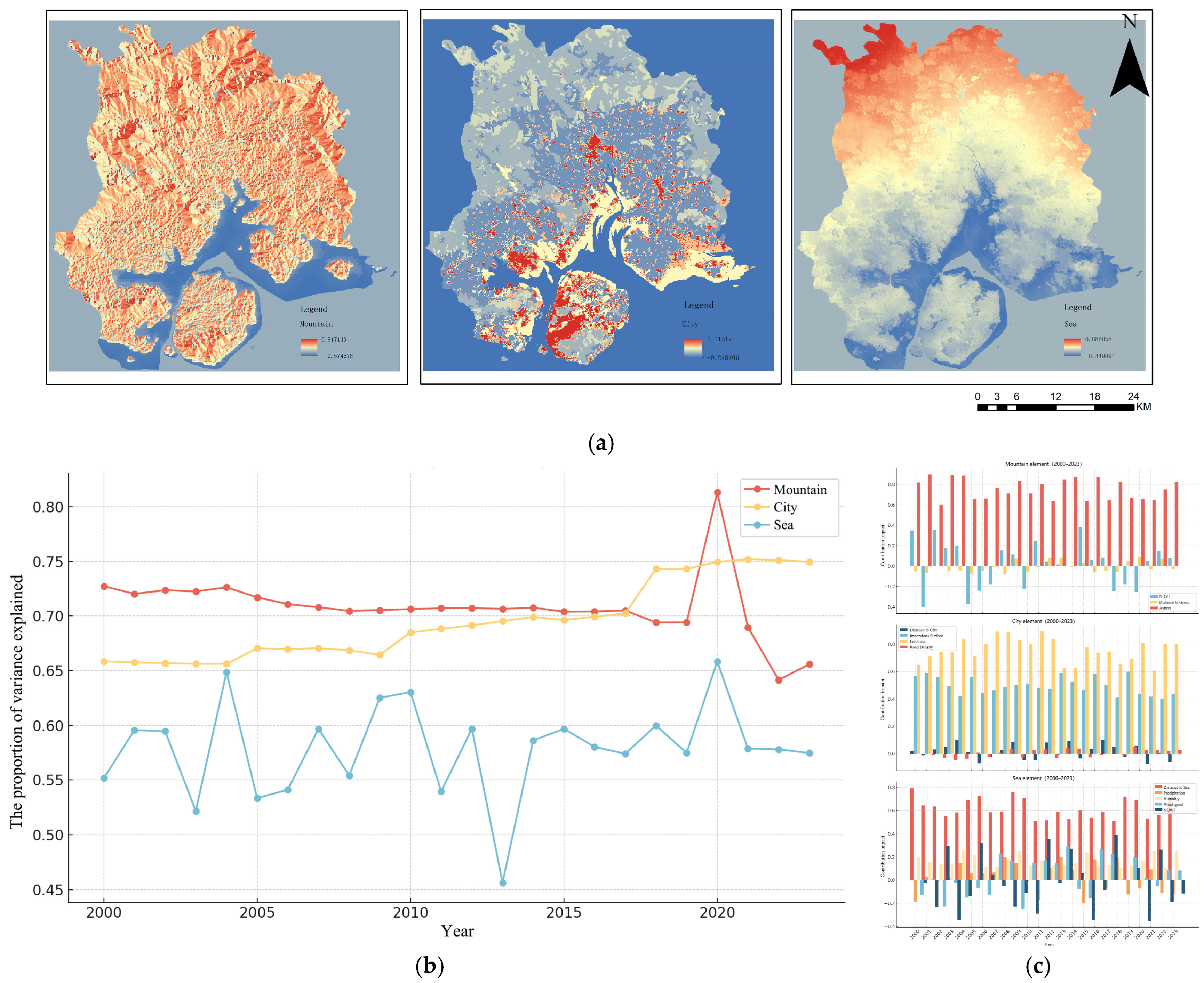The image size is (1204, 983).
Task: Click the -0.574678 value in the Mountain map legend
Action: click(338, 356)
